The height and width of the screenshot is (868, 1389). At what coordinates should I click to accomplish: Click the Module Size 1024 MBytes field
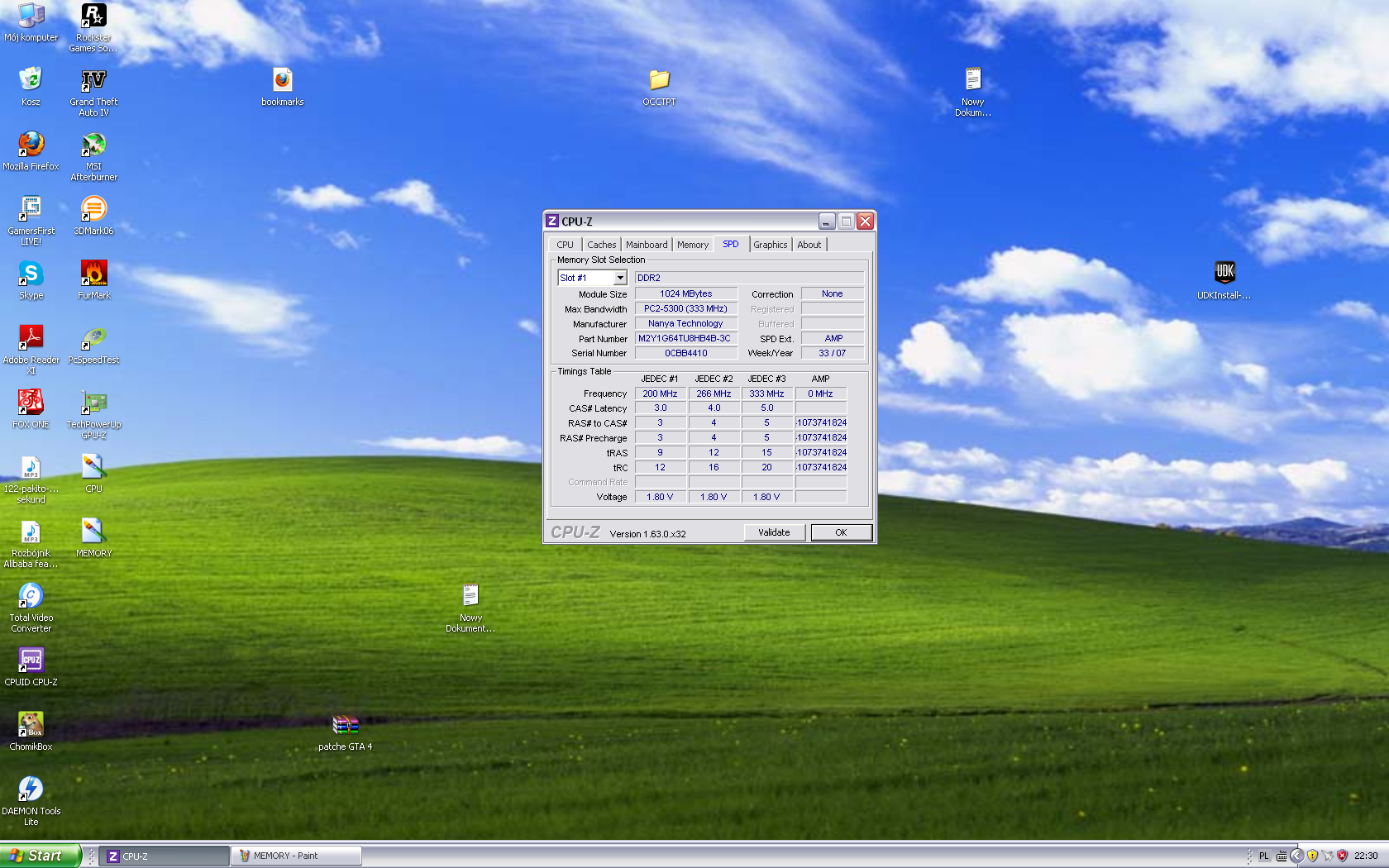click(x=685, y=293)
